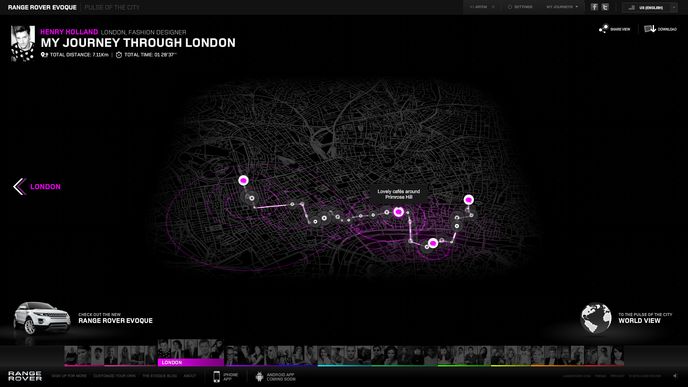This screenshot has height=387, width=688.
Task: Select the Primrose Hill cafés map marker
Action: [398, 212]
